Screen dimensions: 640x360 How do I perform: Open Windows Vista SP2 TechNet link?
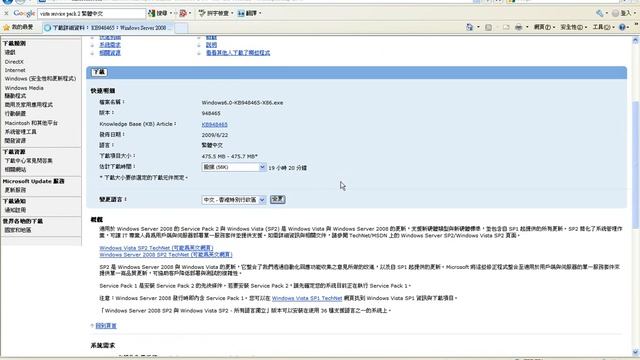(156, 248)
